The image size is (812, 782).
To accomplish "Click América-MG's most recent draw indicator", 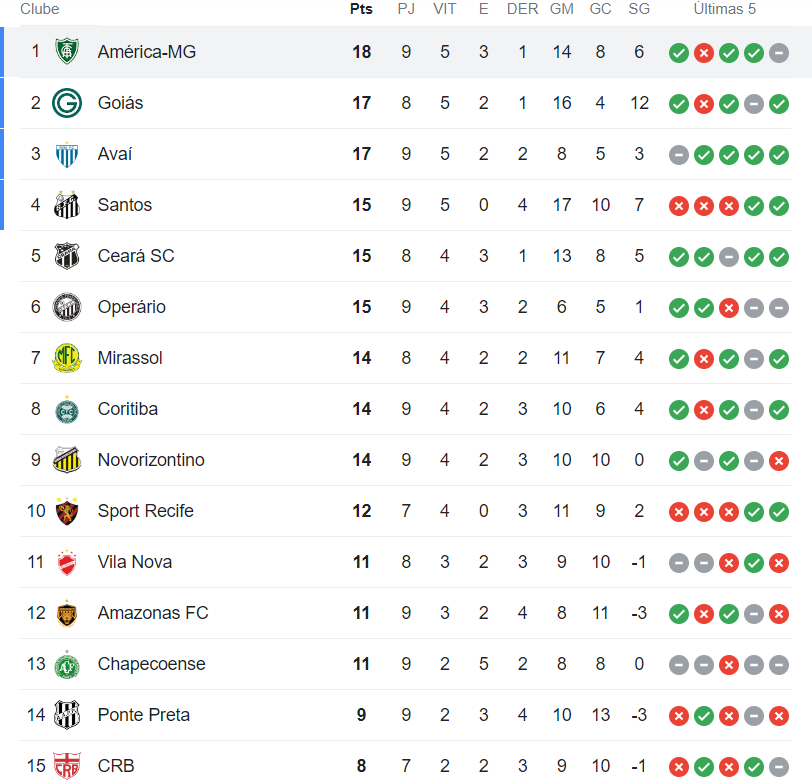I will [779, 53].
